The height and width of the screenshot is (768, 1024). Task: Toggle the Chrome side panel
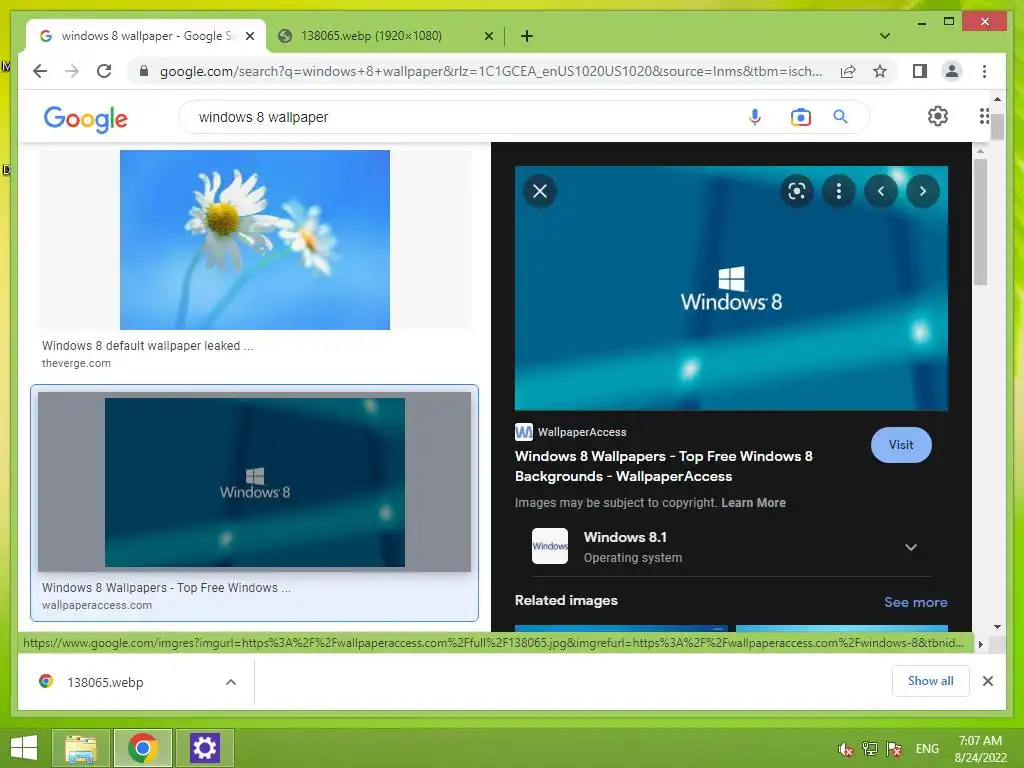(x=920, y=71)
